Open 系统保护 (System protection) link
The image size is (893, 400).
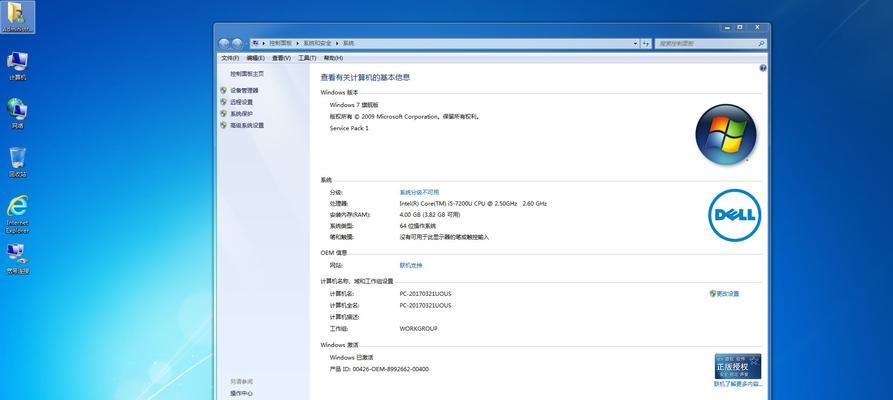click(x=241, y=114)
